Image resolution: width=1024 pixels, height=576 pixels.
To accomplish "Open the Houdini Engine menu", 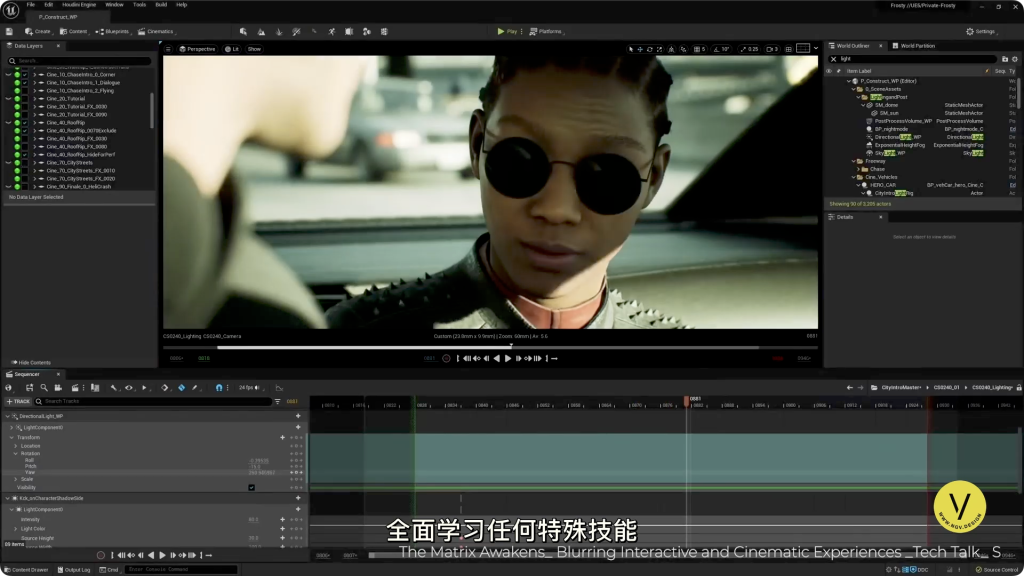I will tap(79, 5).
